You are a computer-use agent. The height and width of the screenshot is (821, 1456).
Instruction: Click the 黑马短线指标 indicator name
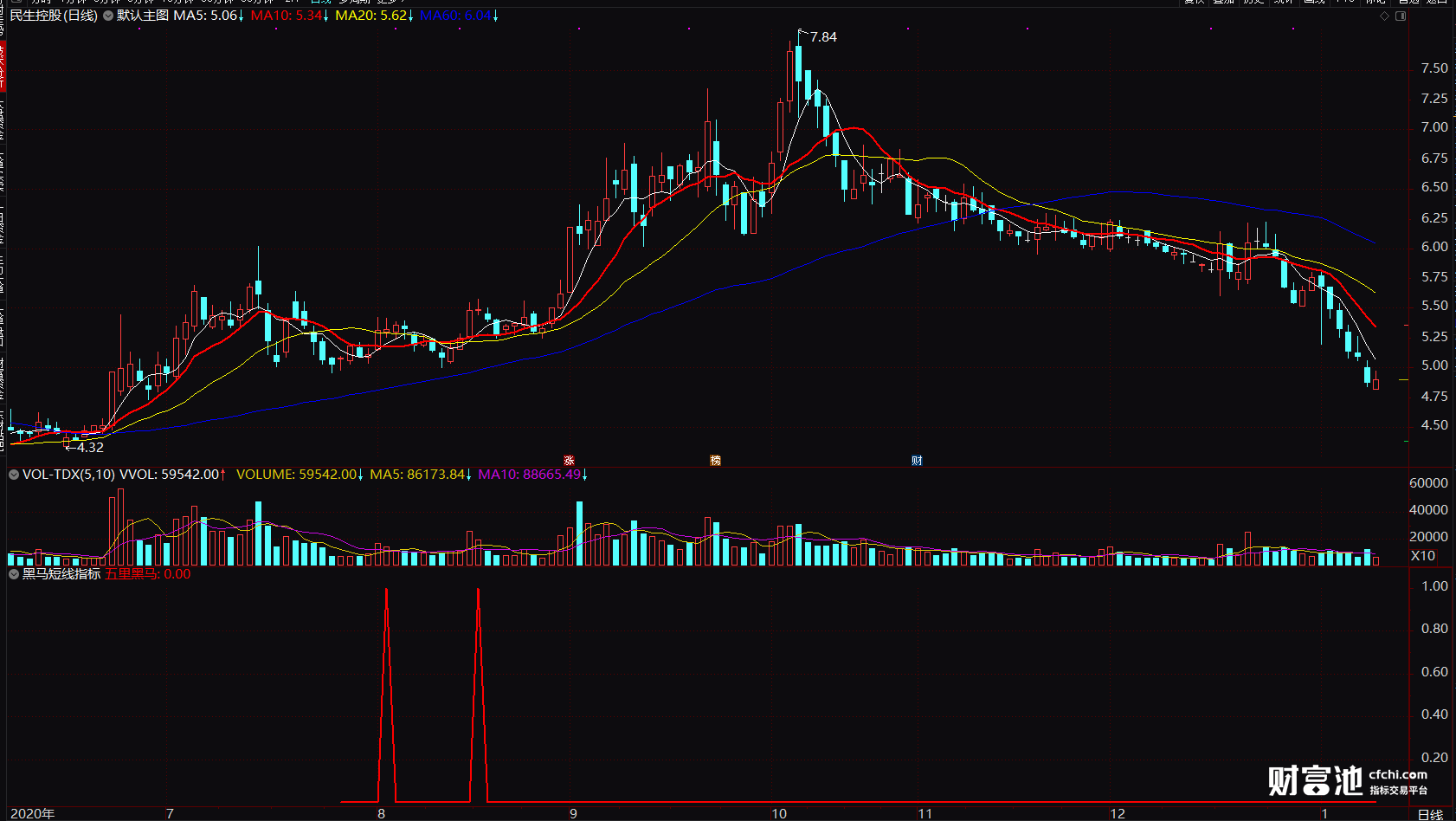61,574
